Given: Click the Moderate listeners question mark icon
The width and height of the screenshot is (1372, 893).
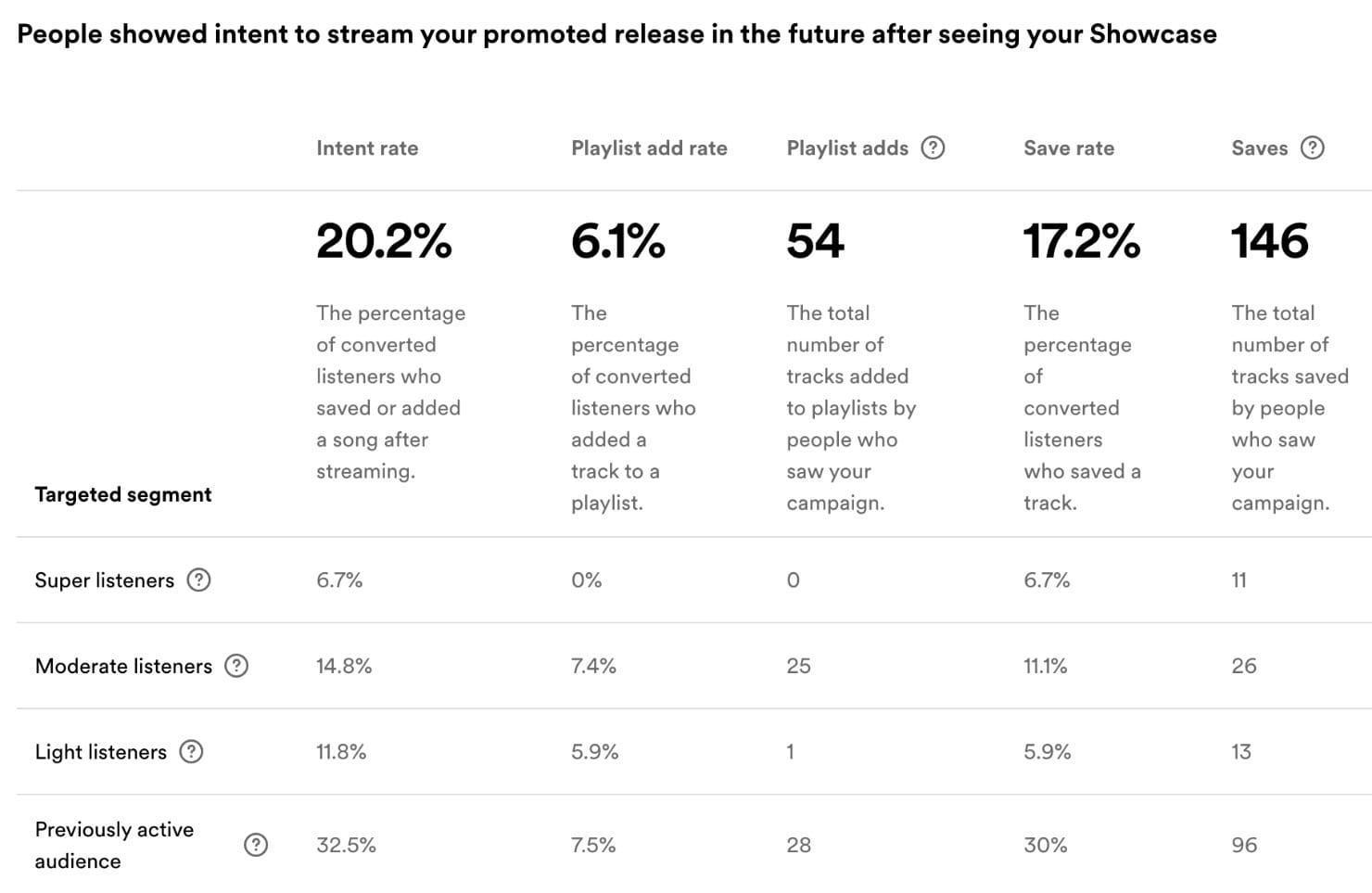Looking at the screenshot, I should [236, 666].
